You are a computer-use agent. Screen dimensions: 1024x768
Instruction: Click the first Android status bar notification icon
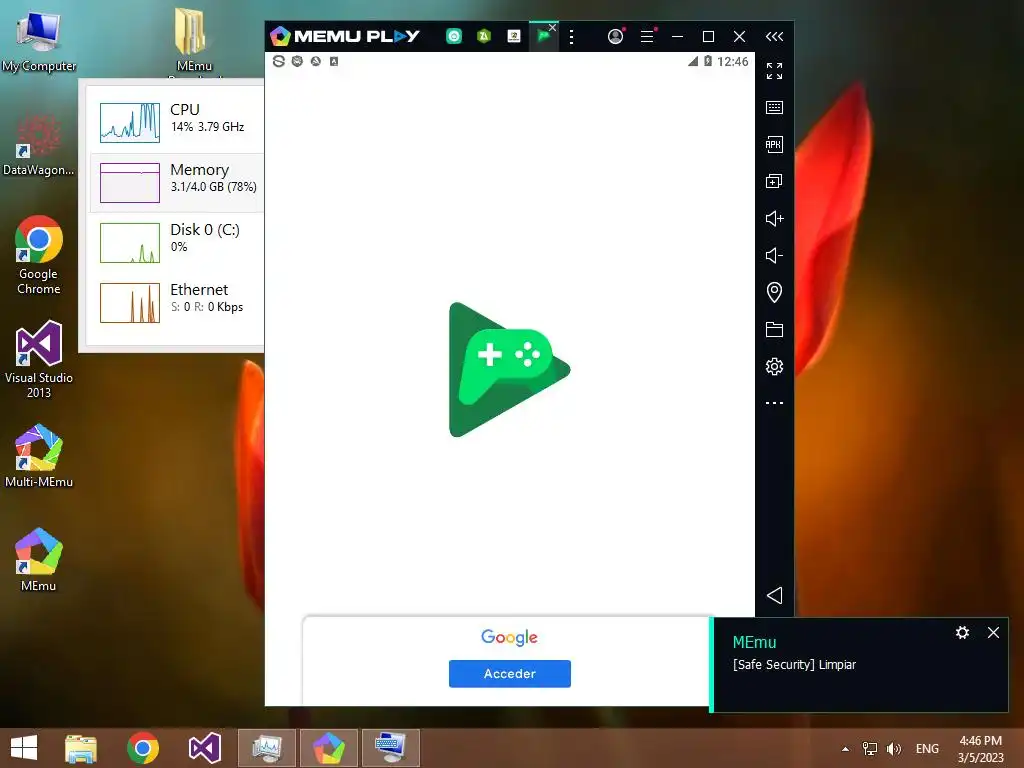pos(279,61)
